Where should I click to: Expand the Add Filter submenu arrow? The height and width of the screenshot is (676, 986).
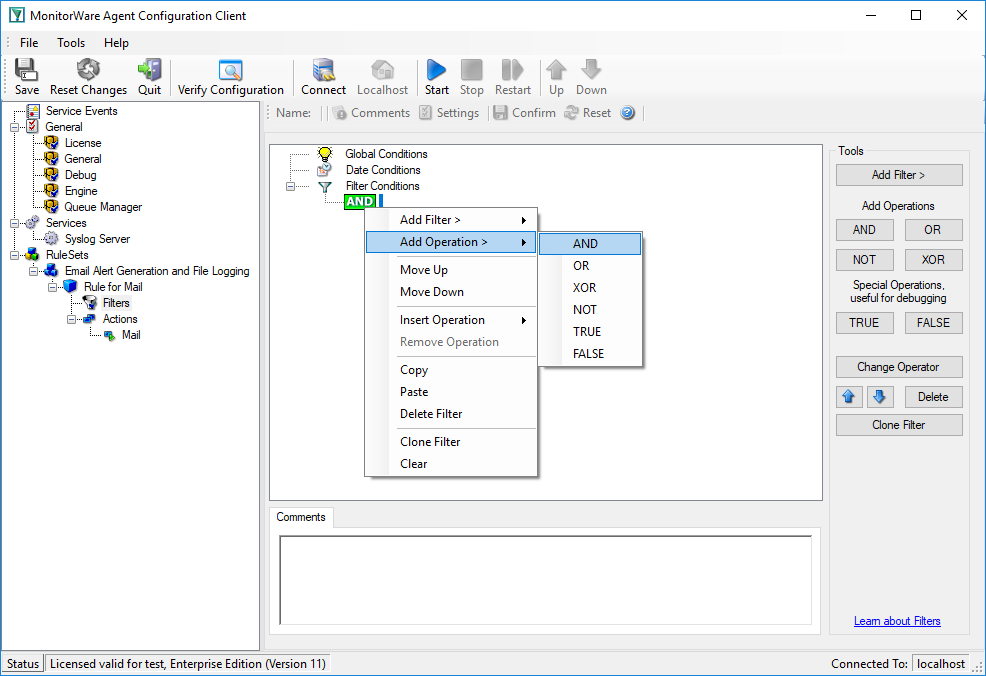click(523, 220)
